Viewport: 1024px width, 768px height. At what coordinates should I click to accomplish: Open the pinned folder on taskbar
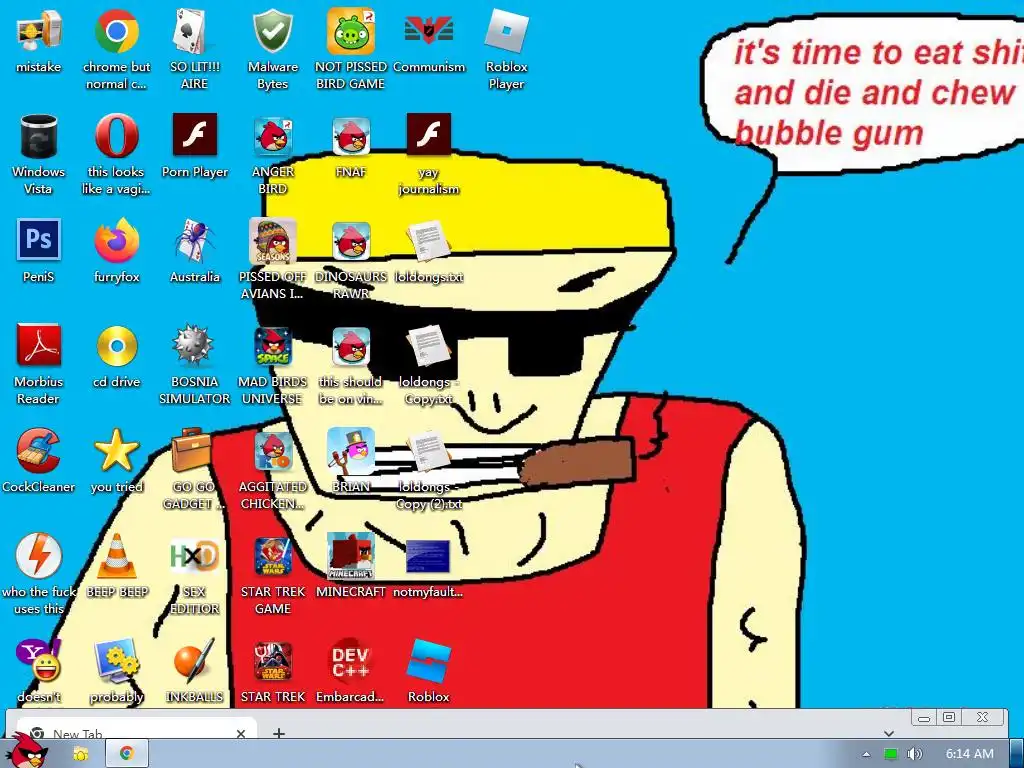(80, 754)
